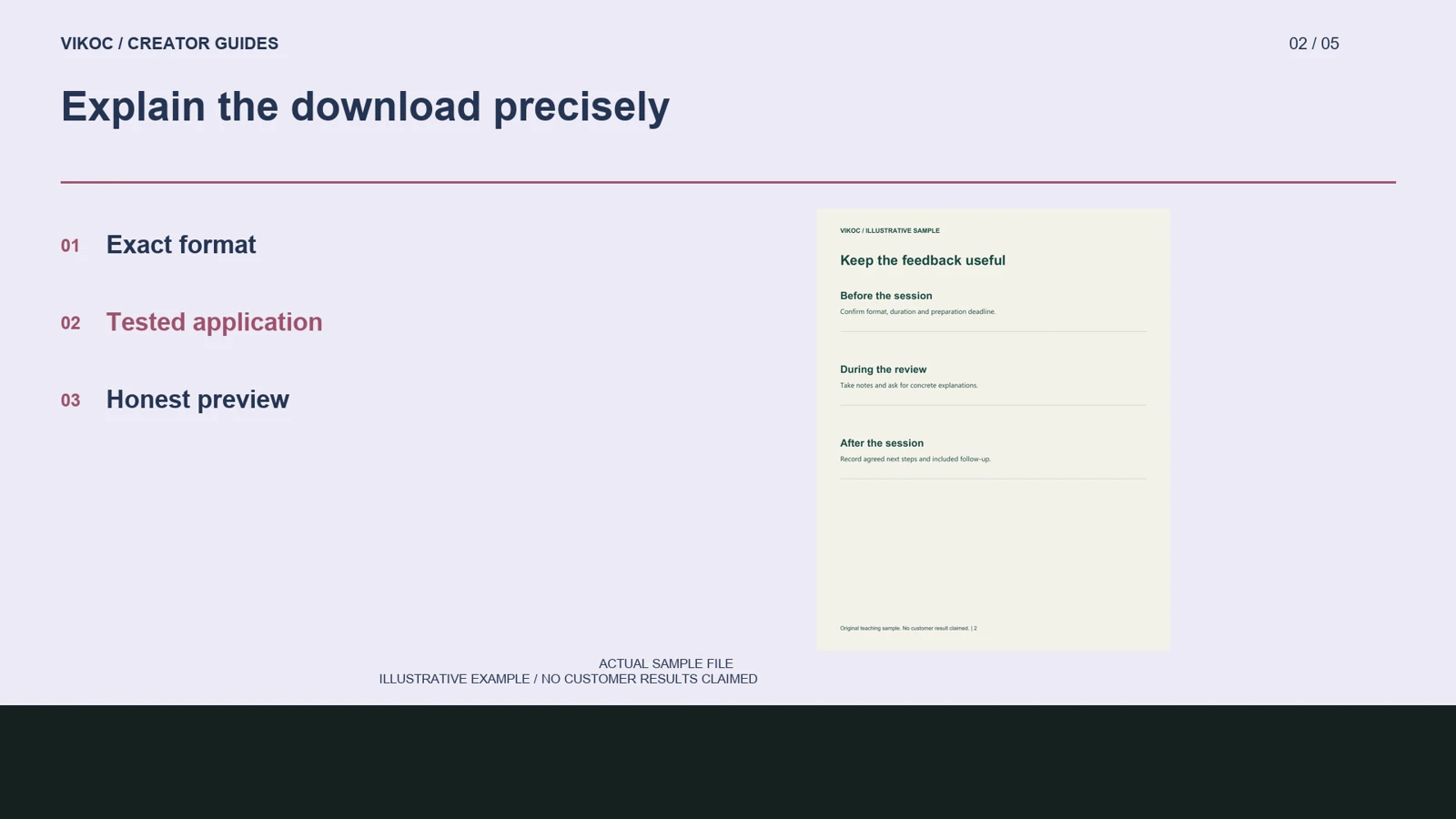
Task: Click 'ILLUSTRATIVE EXAMPLE / NO CUSTOMER RESULTS CLAIMED' caption
Action: (x=568, y=679)
